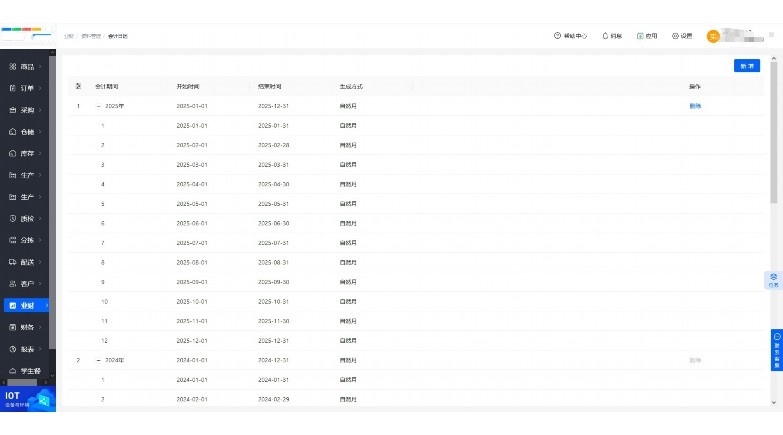Click the sidebar scroll-up arrow
This screenshot has width=783, height=435.
(52, 52)
